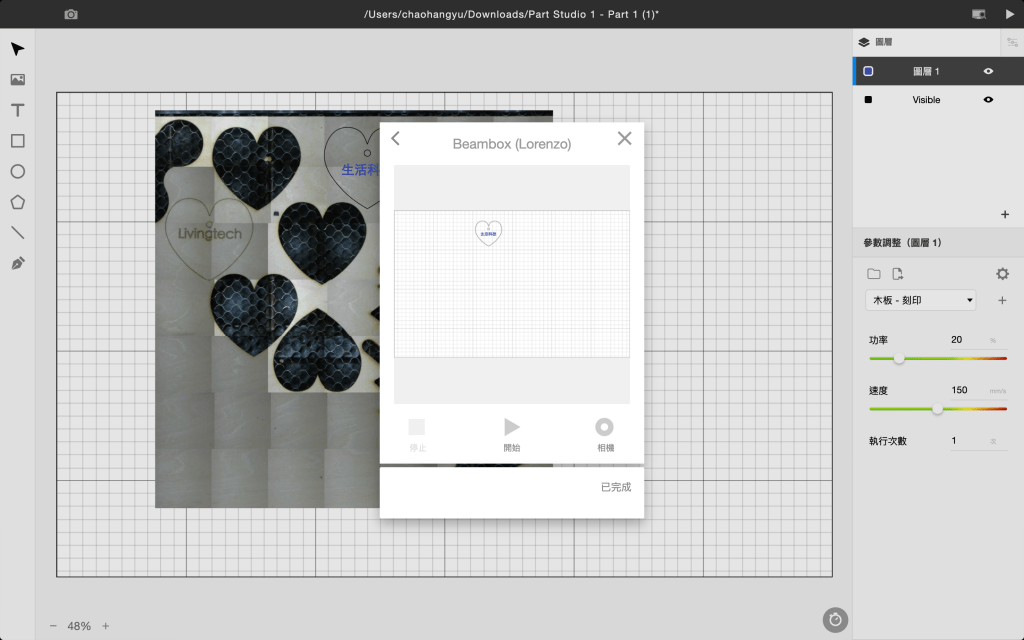Screen dimensions: 1024x640
Task: Select the Text tool
Action: 17,111
